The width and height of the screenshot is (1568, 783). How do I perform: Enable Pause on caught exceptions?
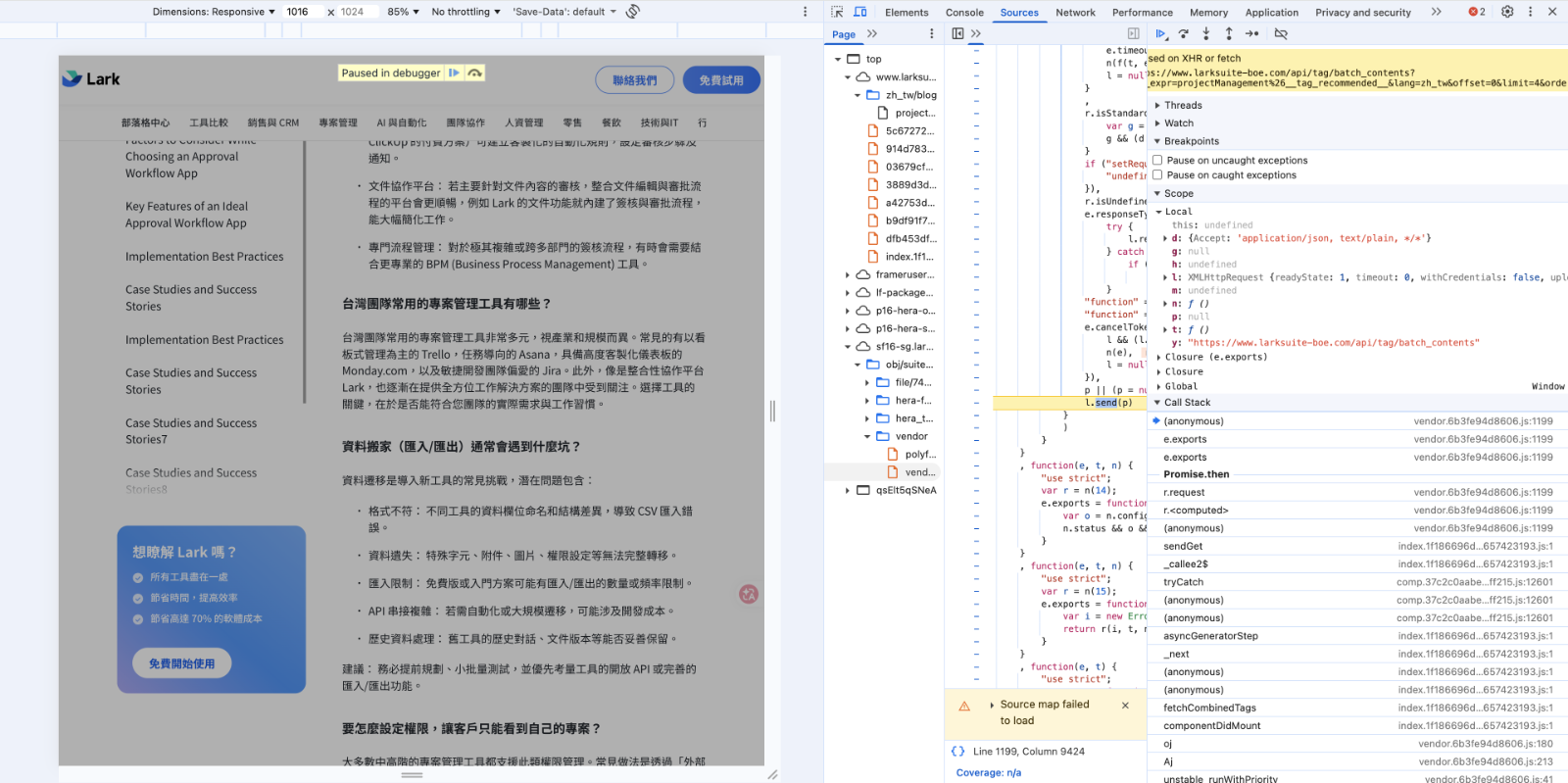point(1157,174)
